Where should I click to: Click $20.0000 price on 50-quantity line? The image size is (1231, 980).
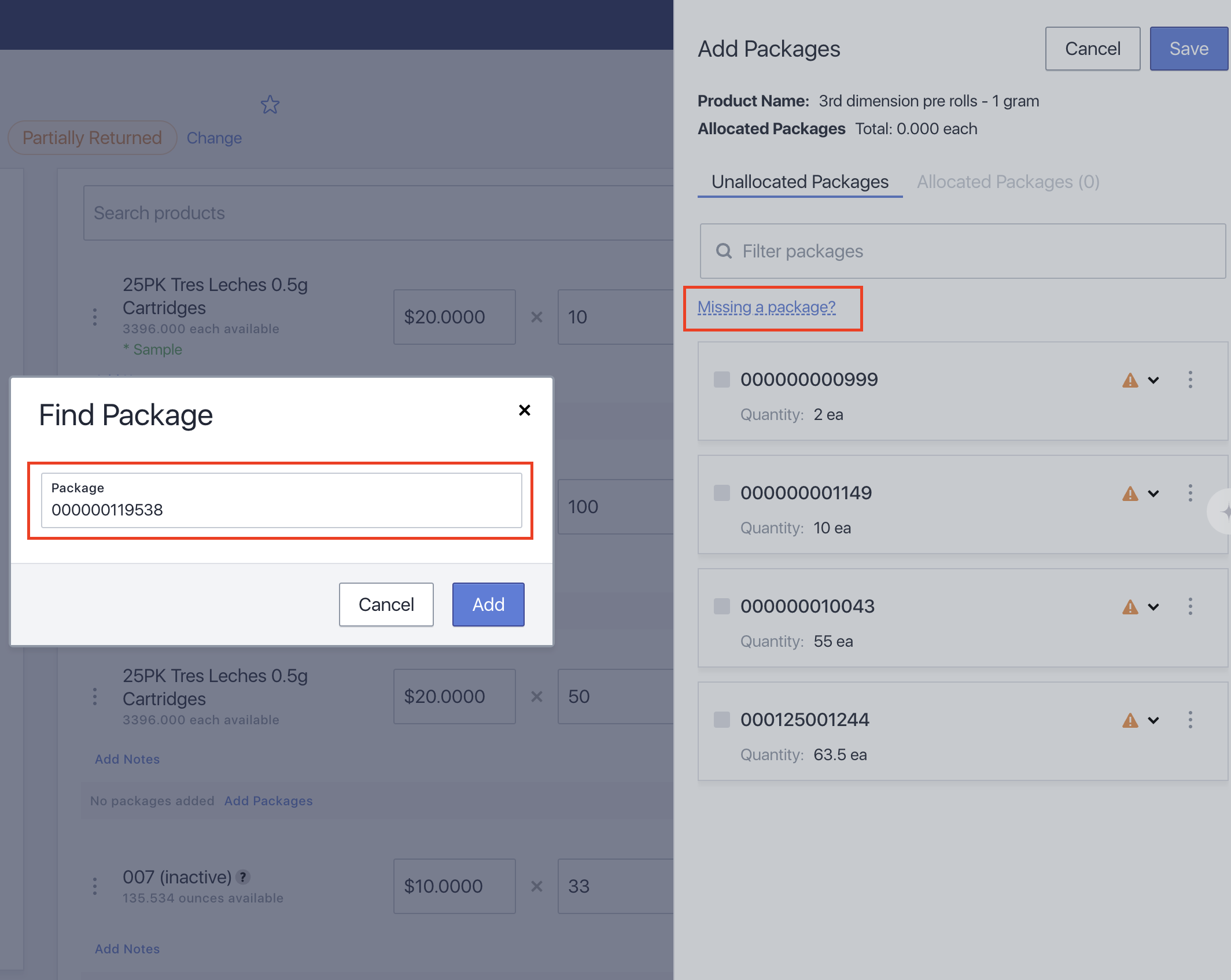coord(454,697)
